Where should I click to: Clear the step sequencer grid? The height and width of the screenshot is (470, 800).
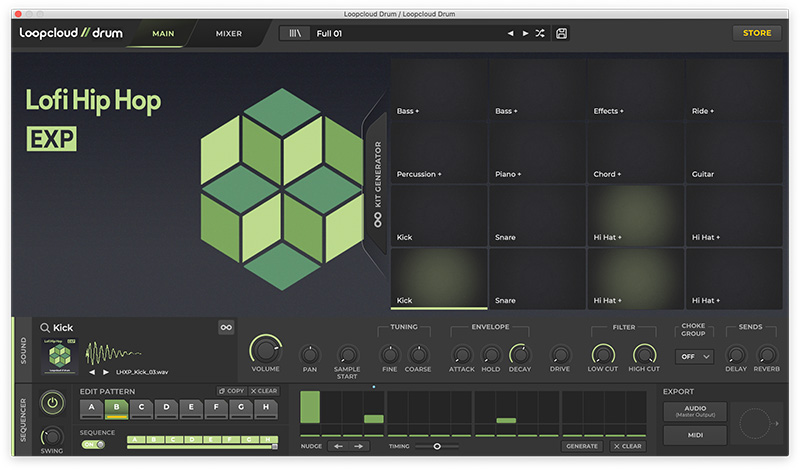click(628, 446)
